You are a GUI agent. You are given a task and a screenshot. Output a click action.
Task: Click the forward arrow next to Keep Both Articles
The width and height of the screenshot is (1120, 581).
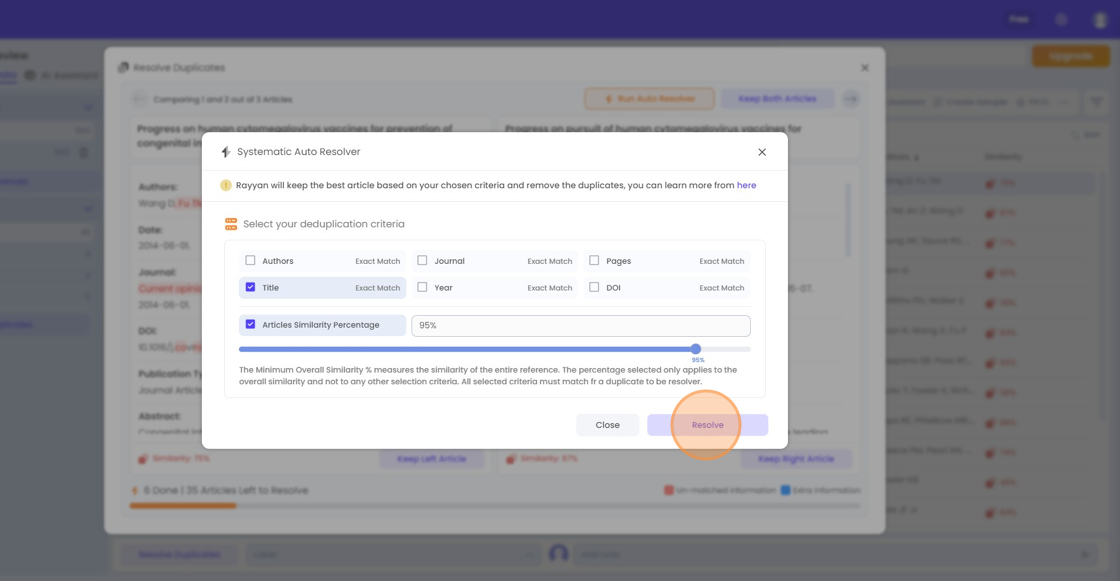(x=849, y=99)
